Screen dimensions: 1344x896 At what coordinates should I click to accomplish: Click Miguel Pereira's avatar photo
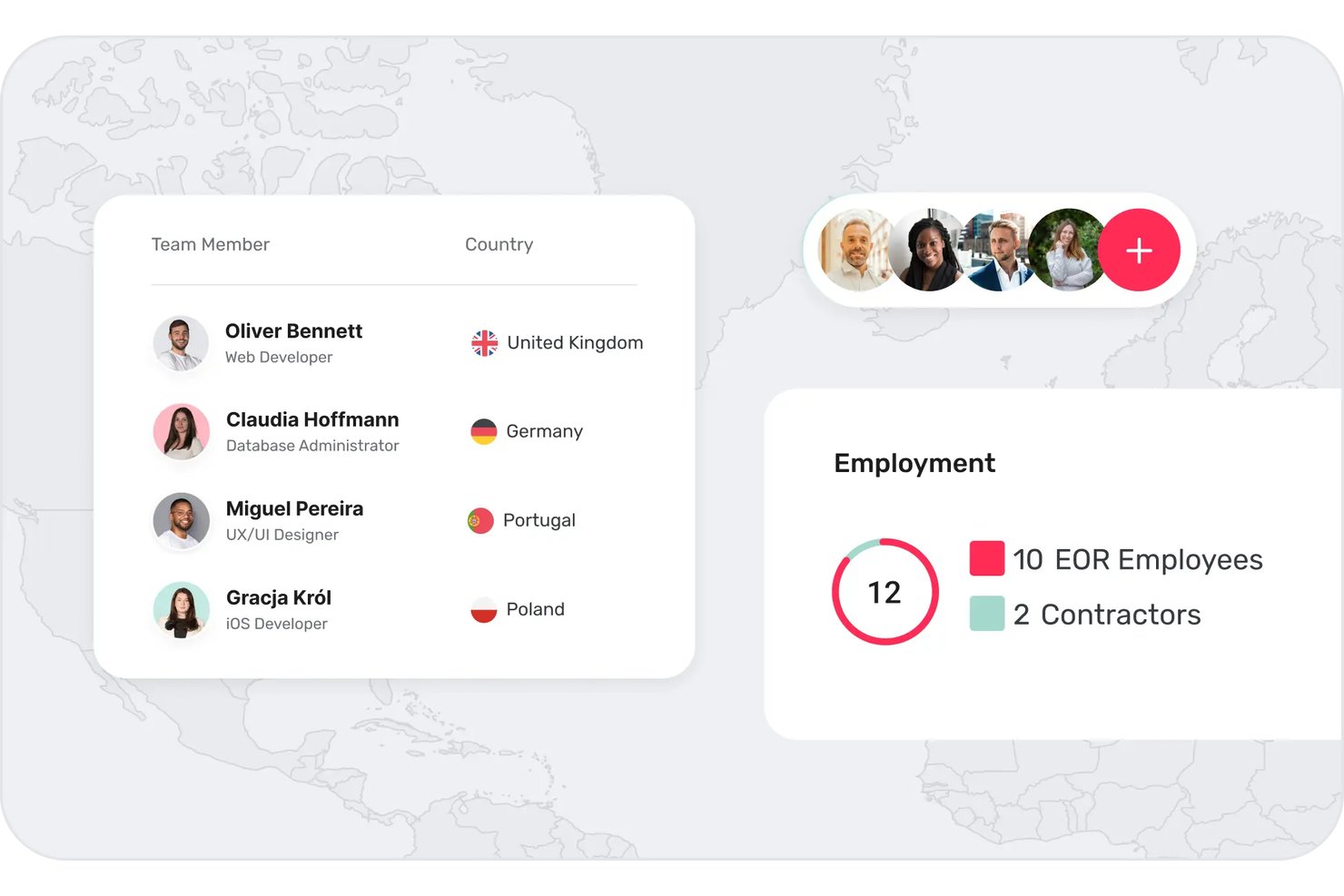(181, 521)
